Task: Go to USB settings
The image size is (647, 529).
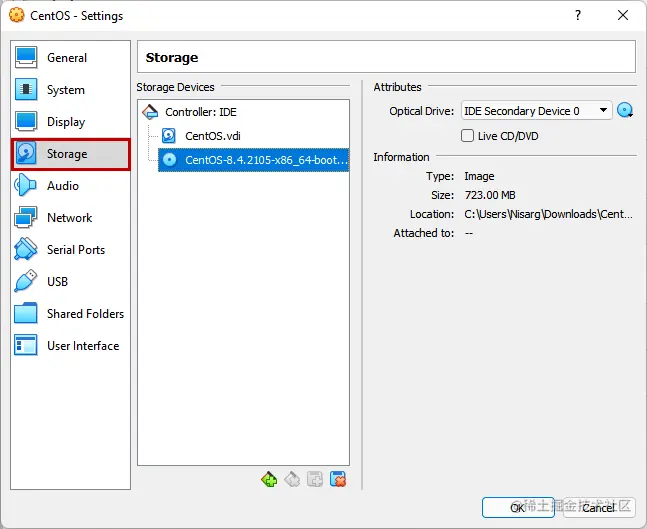Action: [x=71, y=281]
